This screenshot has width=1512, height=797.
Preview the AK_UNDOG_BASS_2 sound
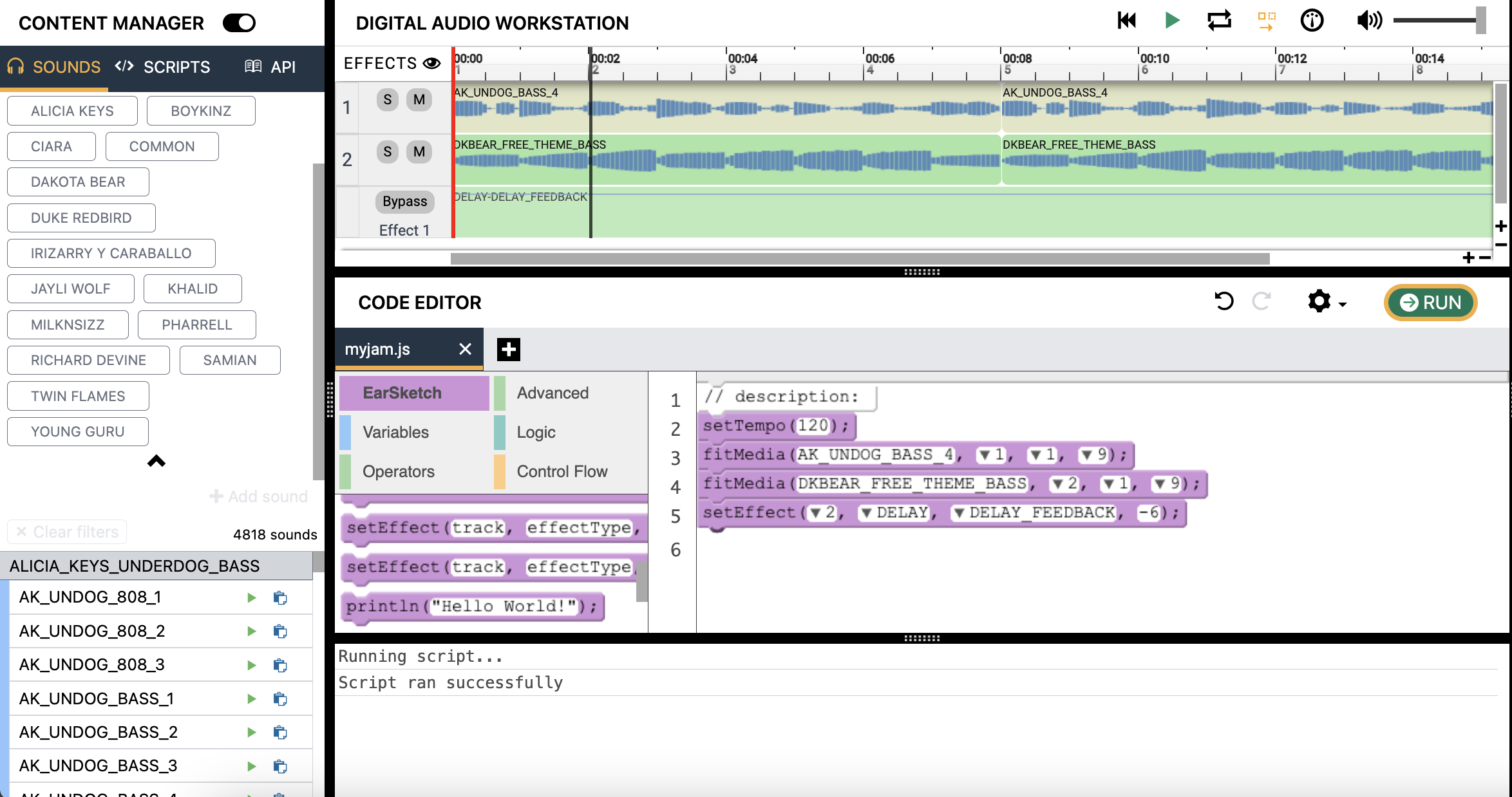[x=251, y=732]
